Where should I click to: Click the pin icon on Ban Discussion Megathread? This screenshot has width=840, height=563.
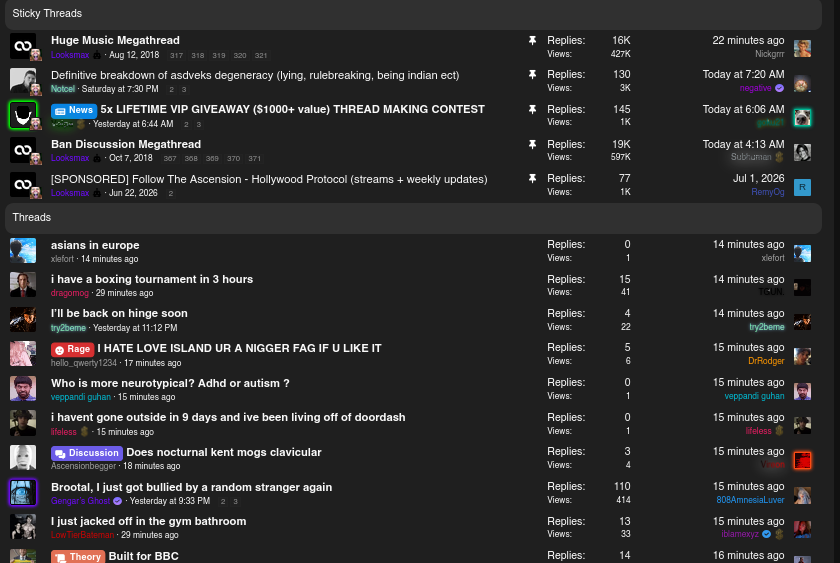point(532,144)
